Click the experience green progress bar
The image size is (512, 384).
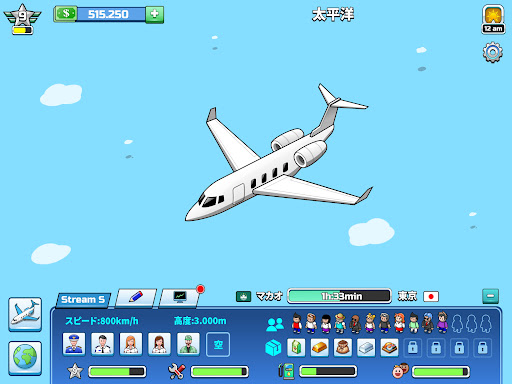[117, 372]
